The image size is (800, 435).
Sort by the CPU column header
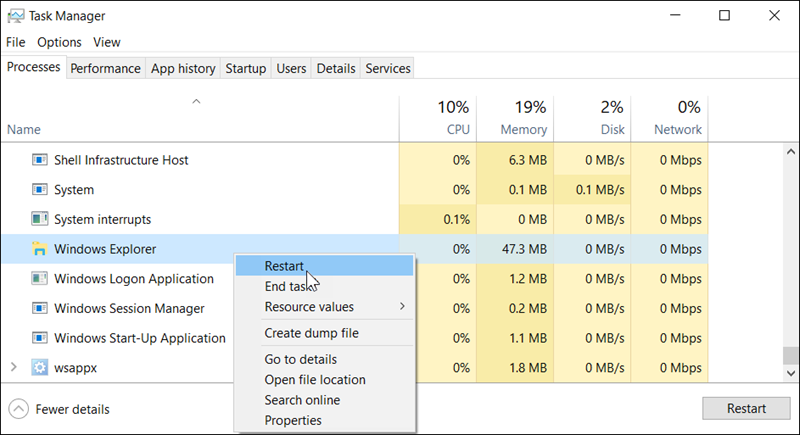coord(438,118)
